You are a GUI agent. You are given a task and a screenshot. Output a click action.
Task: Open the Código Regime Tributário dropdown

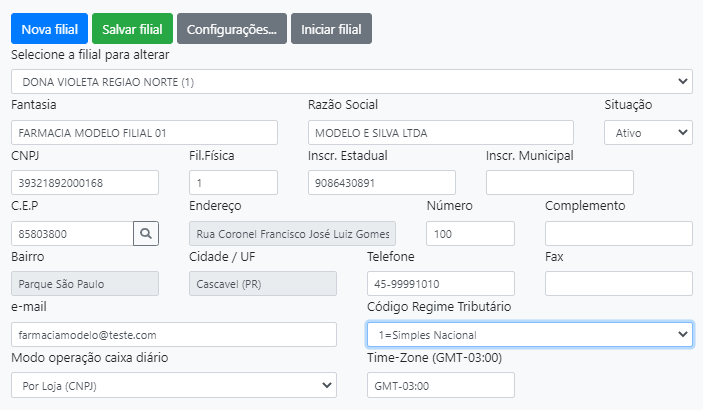click(529, 334)
